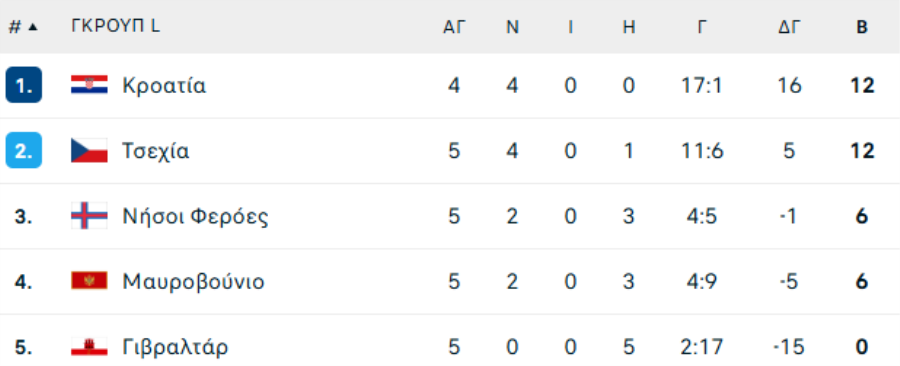Click the Gibraltar flag icon
Viewport: 900px width, 366px height.
(x=89, y=346)
